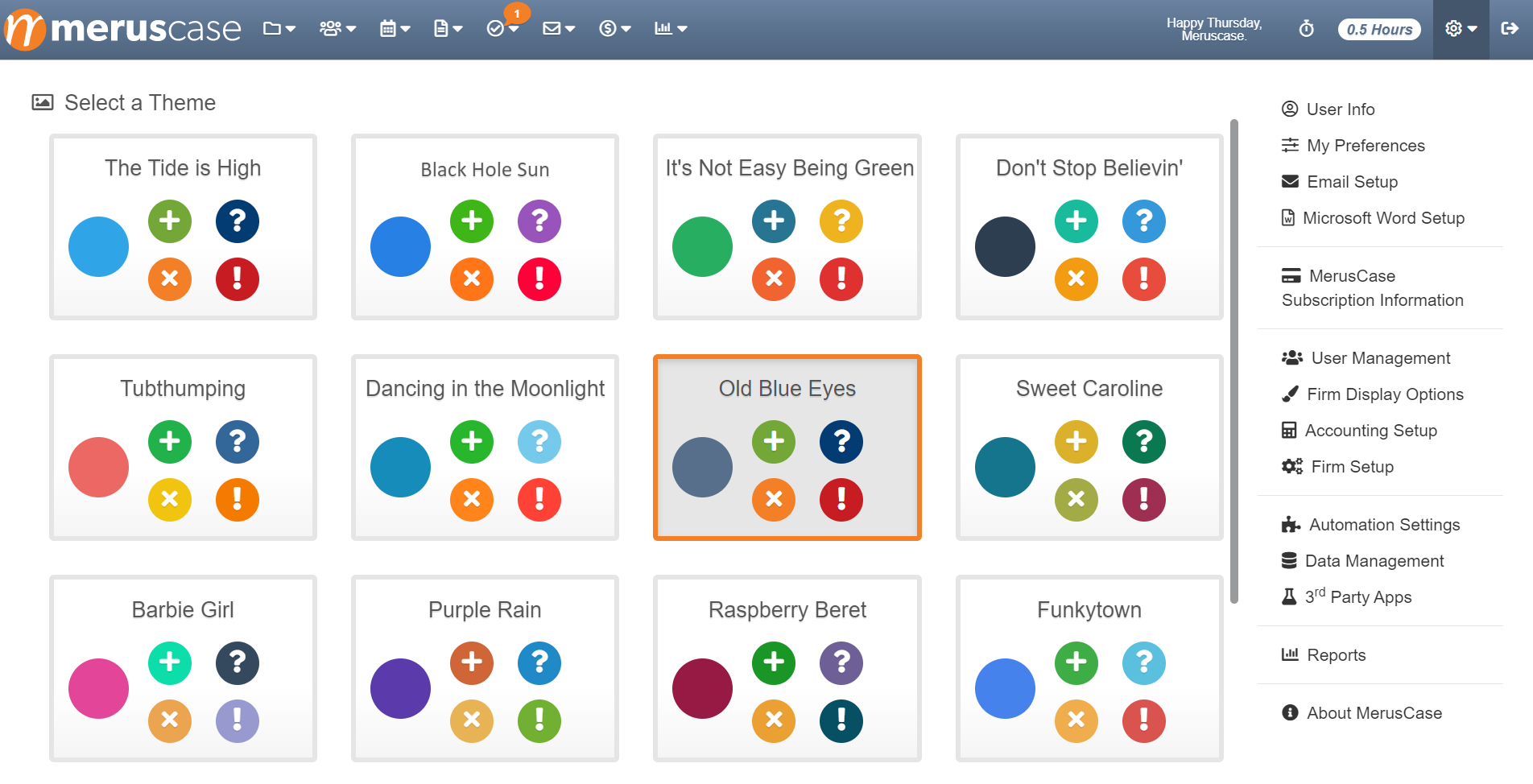Click Purple Rain orange plus icon
This screenshot has width=1533, height=784.
point(472,662)
